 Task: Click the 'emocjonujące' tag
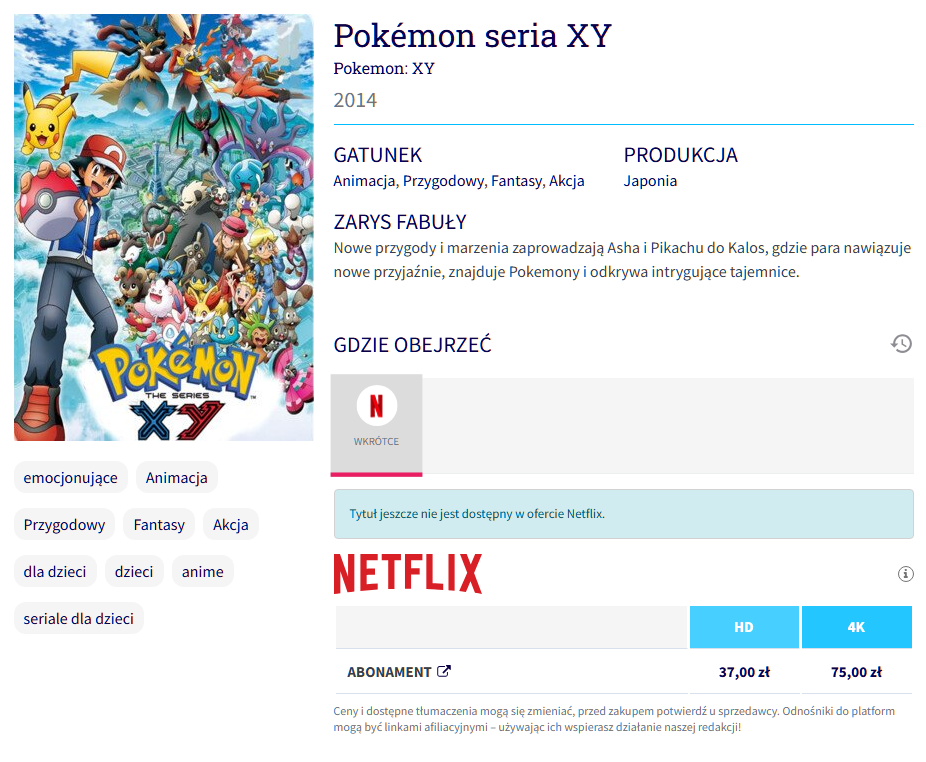(71, 477)
